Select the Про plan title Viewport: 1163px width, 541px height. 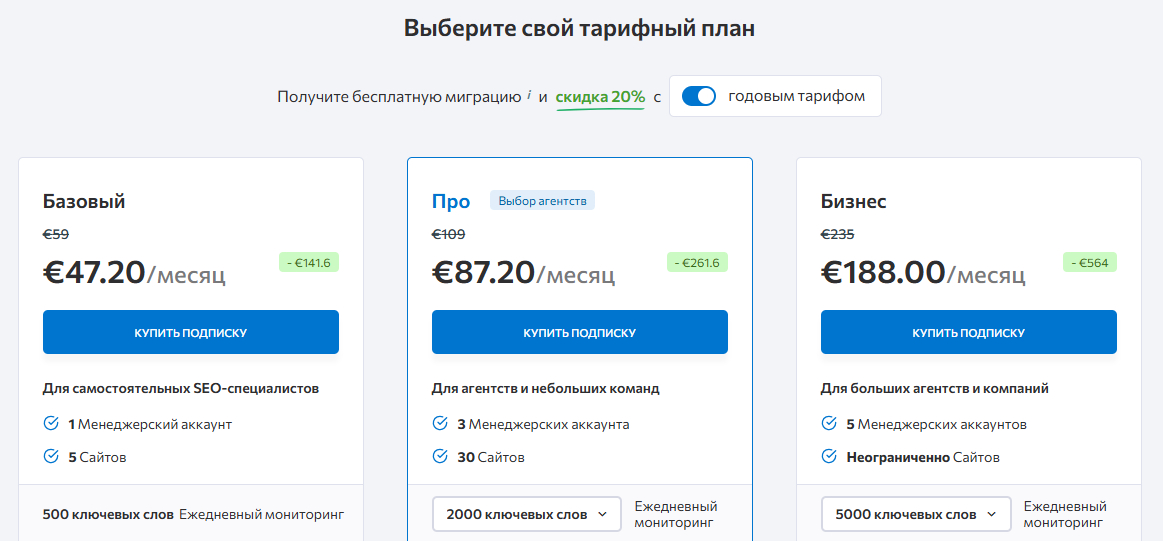tap(451, 201)
